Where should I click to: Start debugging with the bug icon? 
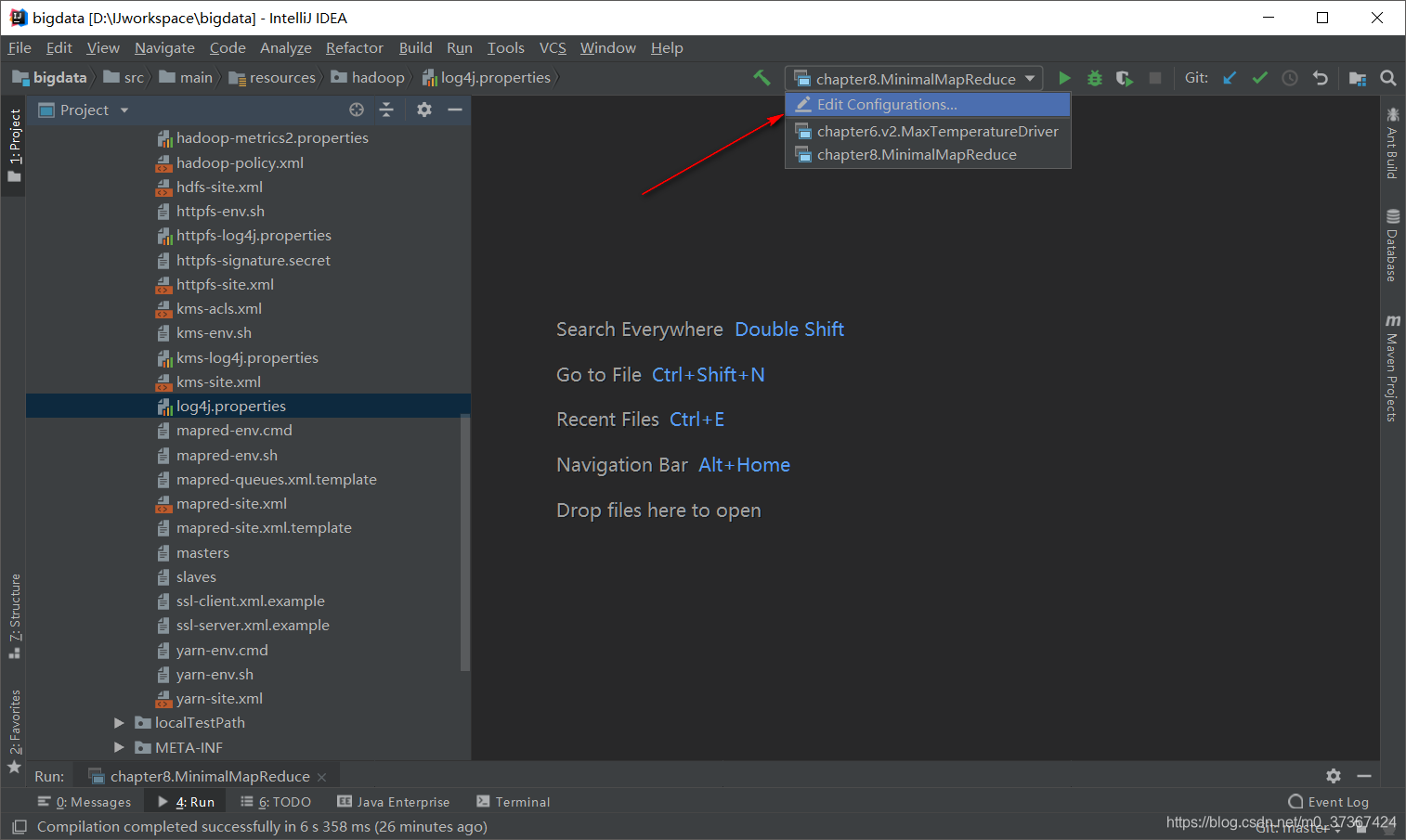(x=1094, y=78)
